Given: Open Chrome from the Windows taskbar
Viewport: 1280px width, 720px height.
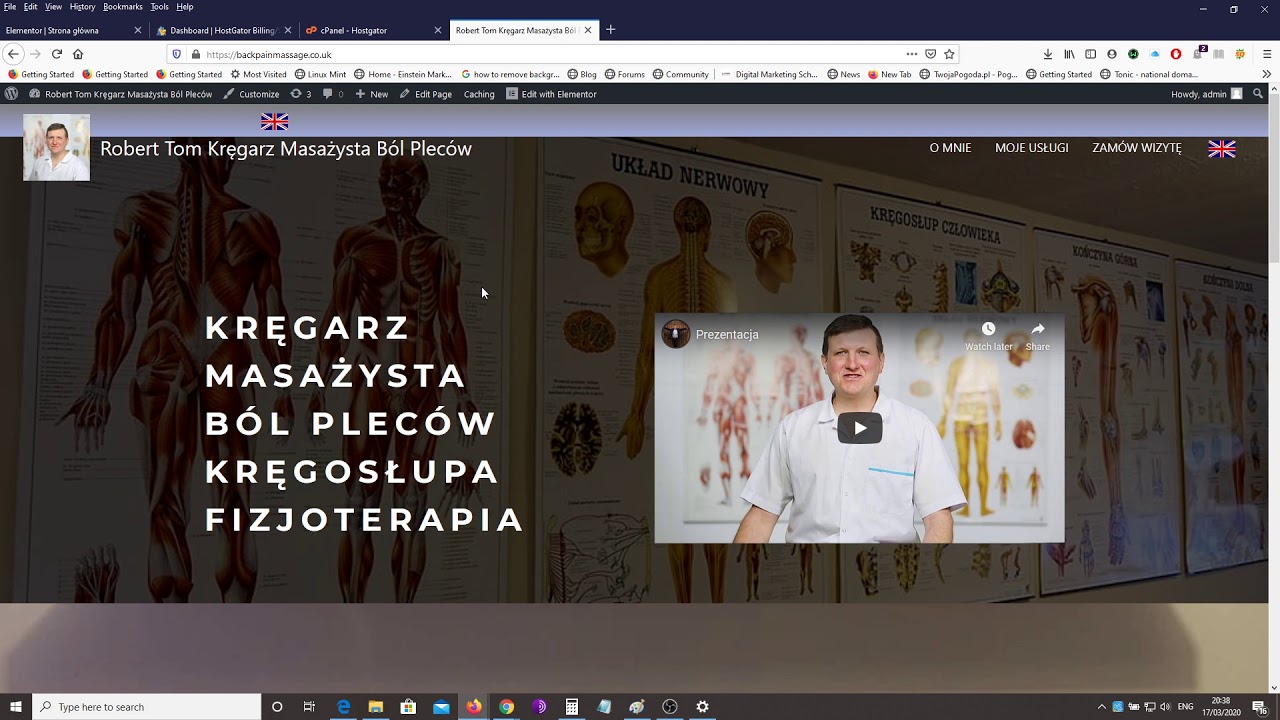Looking at the screenshot, I should pos(507,707).
